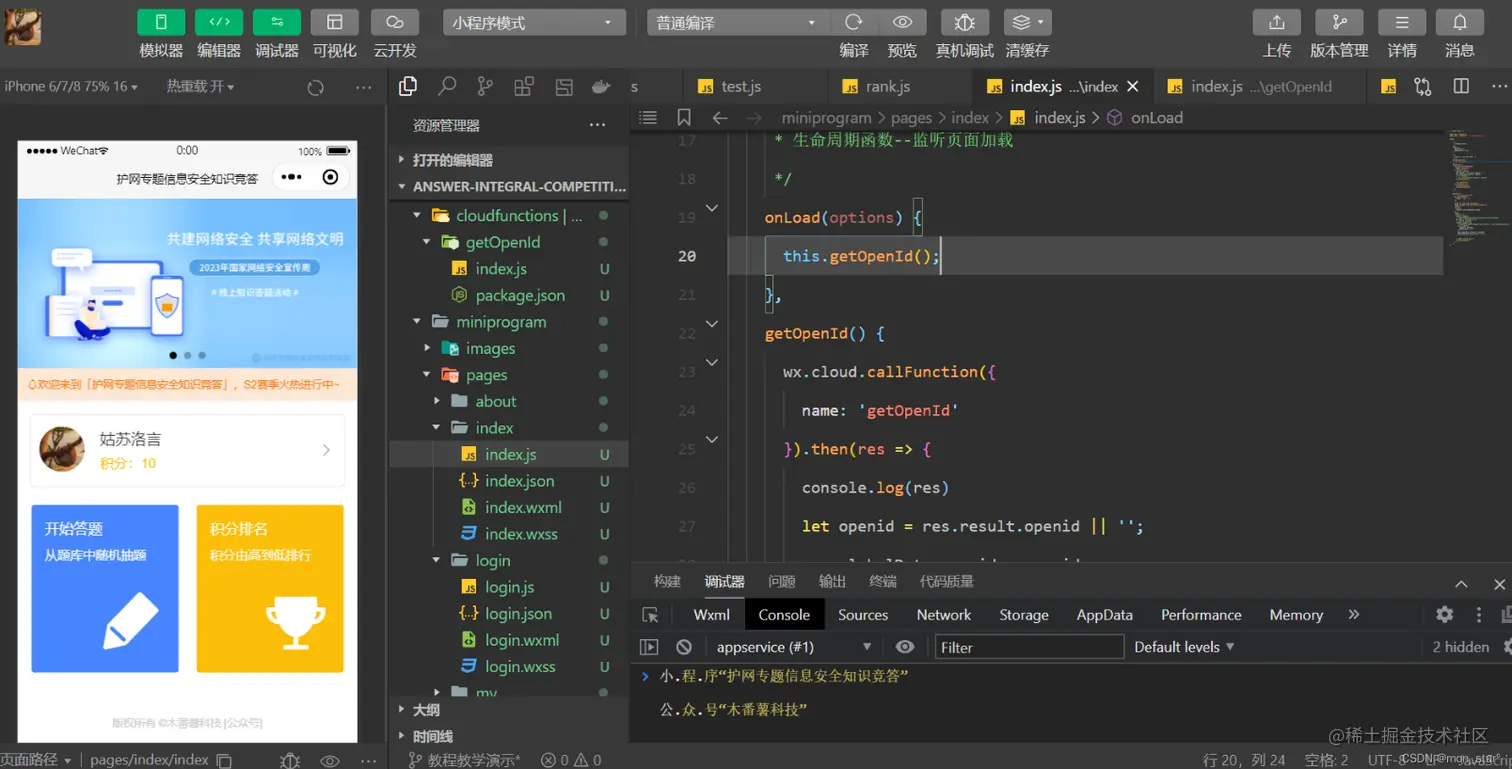This screenshot has height=769, width=1512.
Task: Click the console Filter input field
Action: coord(1029,647)
